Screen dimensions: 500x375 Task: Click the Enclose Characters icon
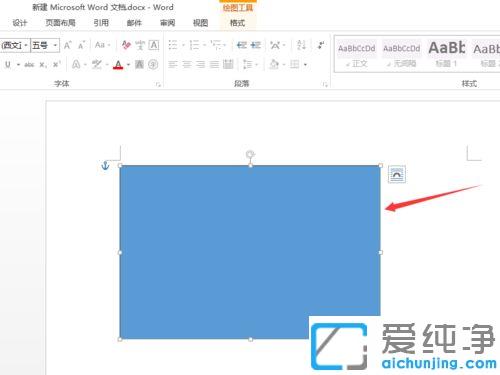tap(153, 64)
